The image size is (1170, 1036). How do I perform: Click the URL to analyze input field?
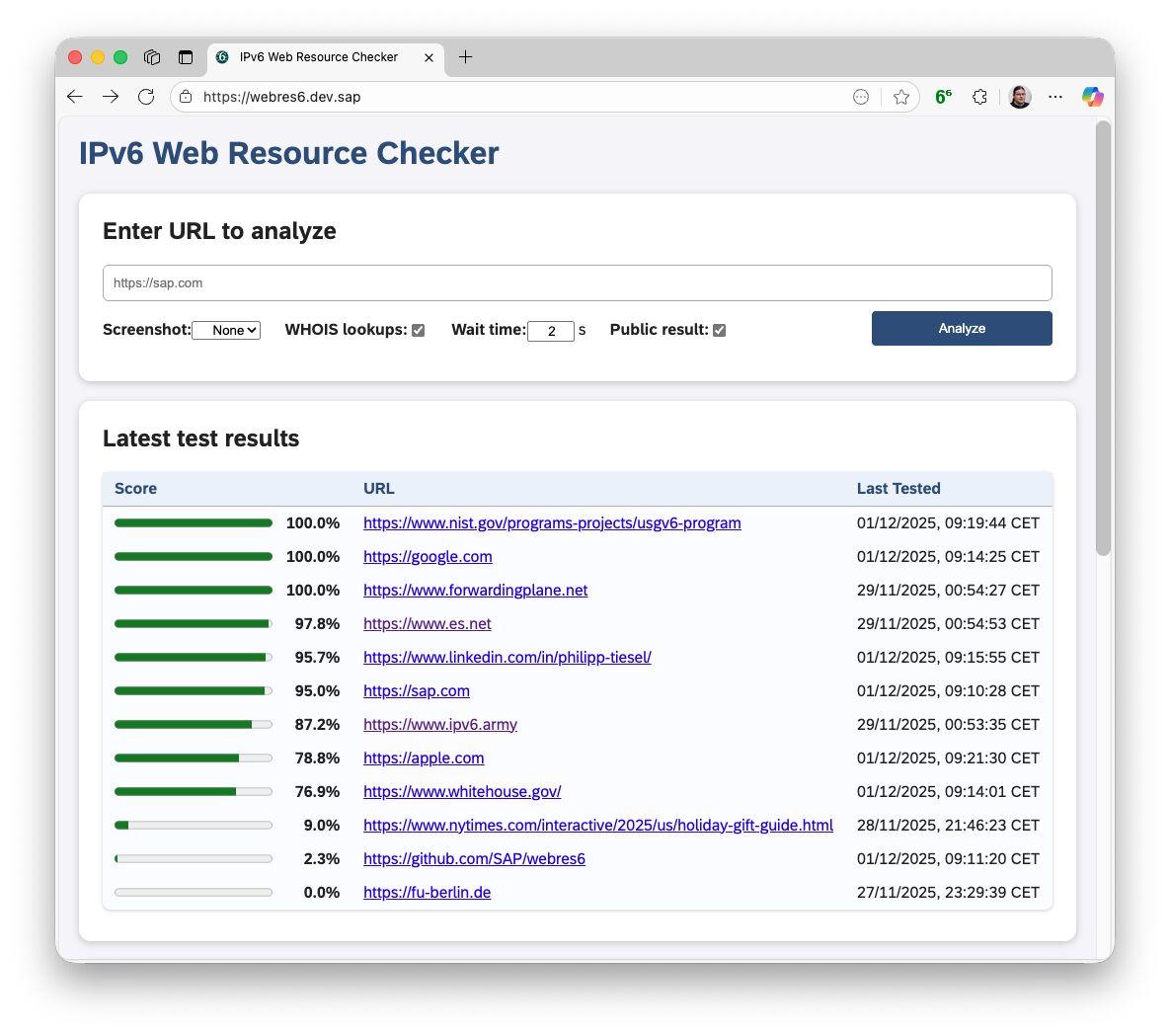[x=577, y=283]
